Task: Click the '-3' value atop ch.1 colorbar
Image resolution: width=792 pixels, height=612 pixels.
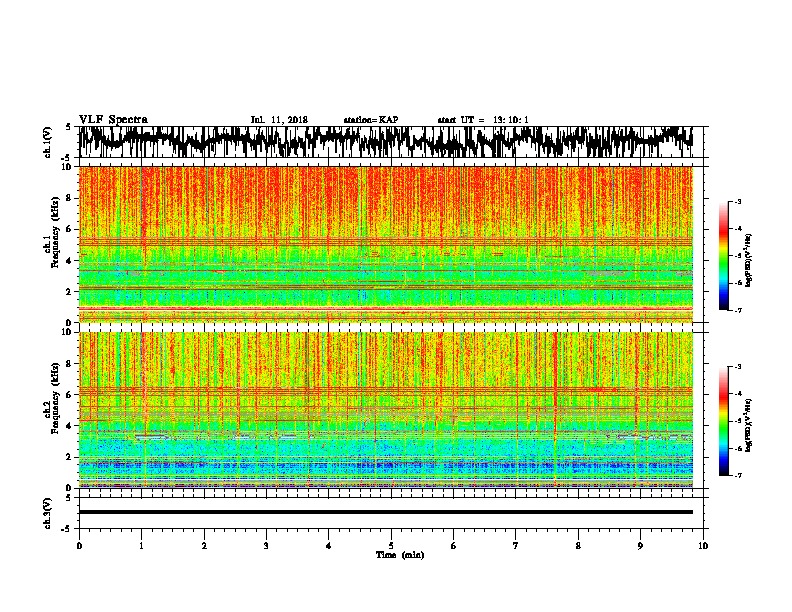Action: pos(737,202)
